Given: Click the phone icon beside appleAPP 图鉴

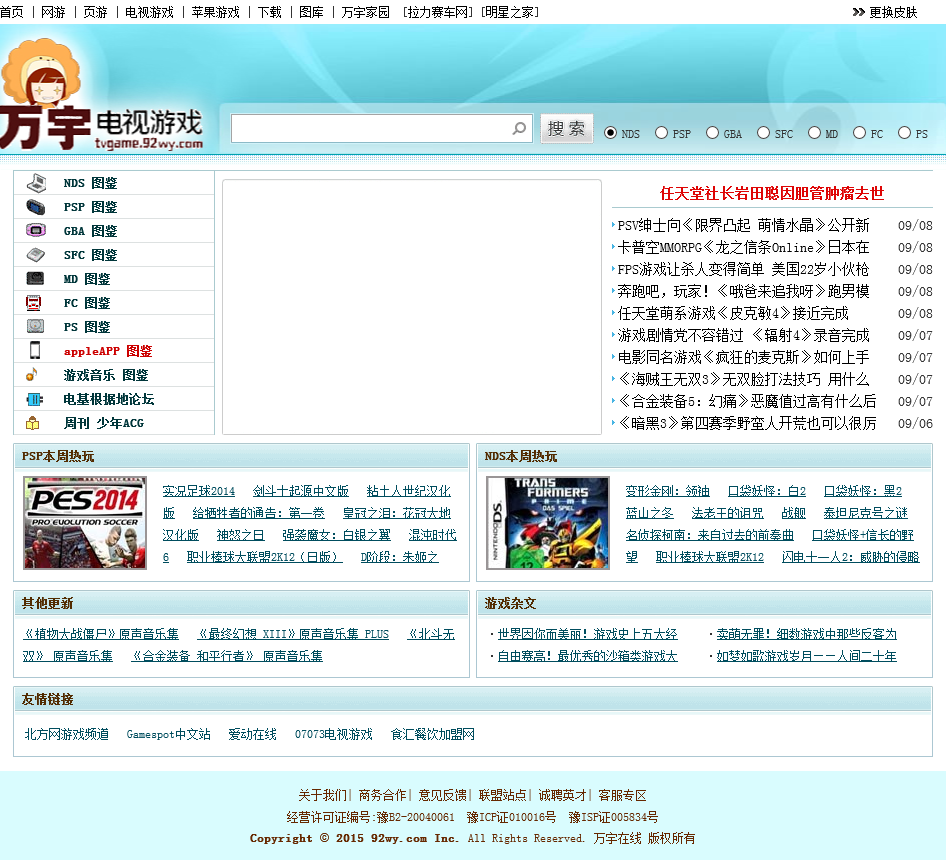Looking at the screenshot, I should 35,350.
